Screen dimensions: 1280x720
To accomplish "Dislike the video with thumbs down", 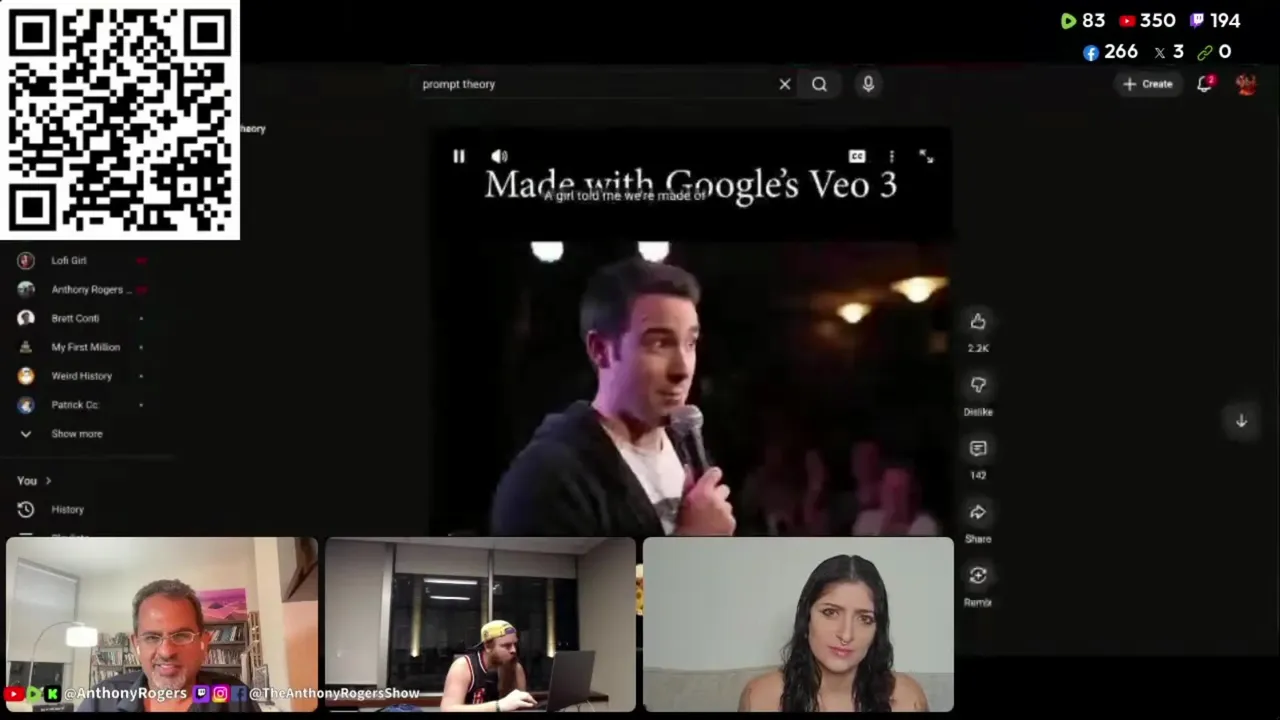I will [x=978, y=385].
